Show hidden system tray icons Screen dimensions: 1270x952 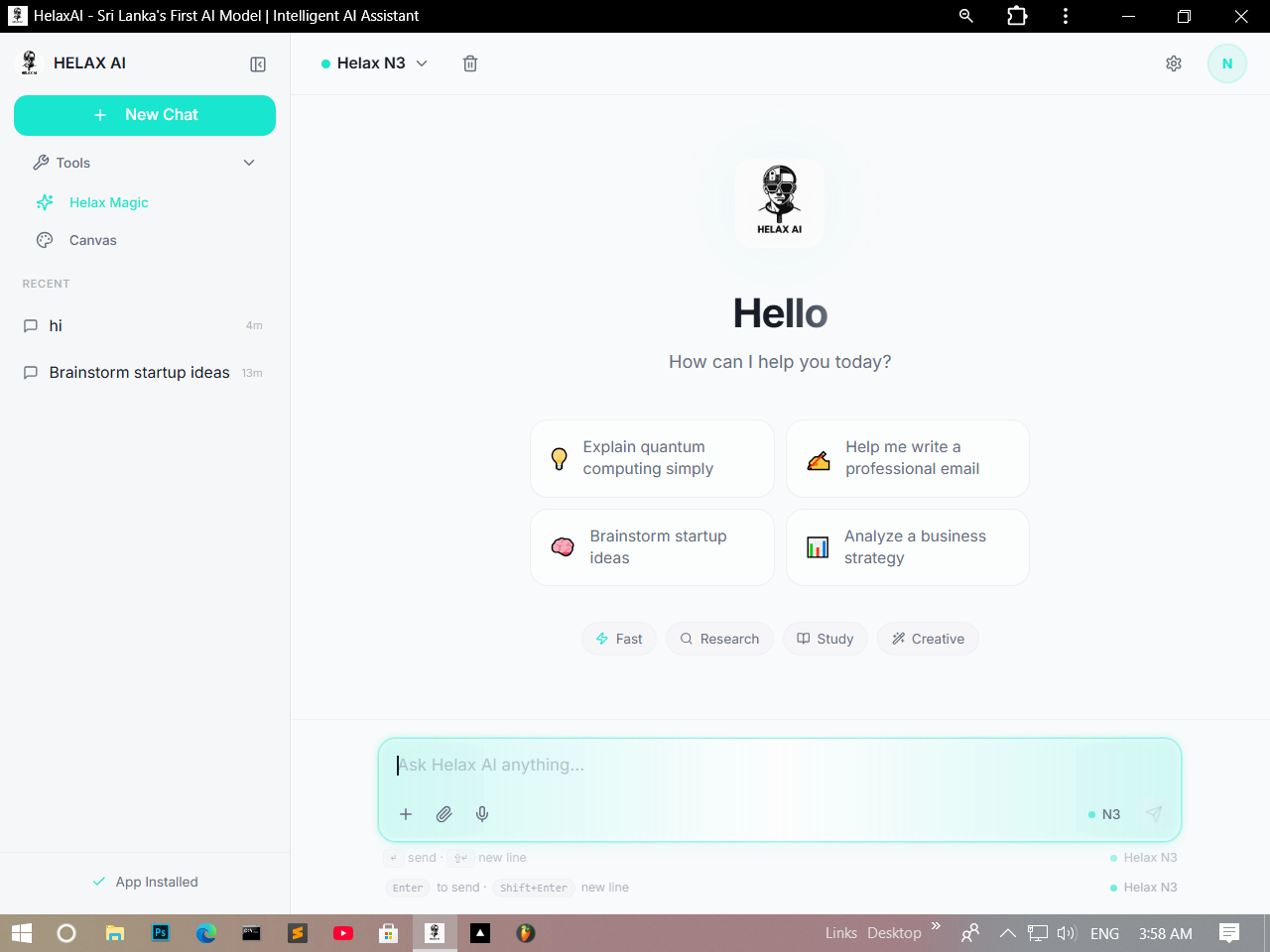coord(1008,933)
